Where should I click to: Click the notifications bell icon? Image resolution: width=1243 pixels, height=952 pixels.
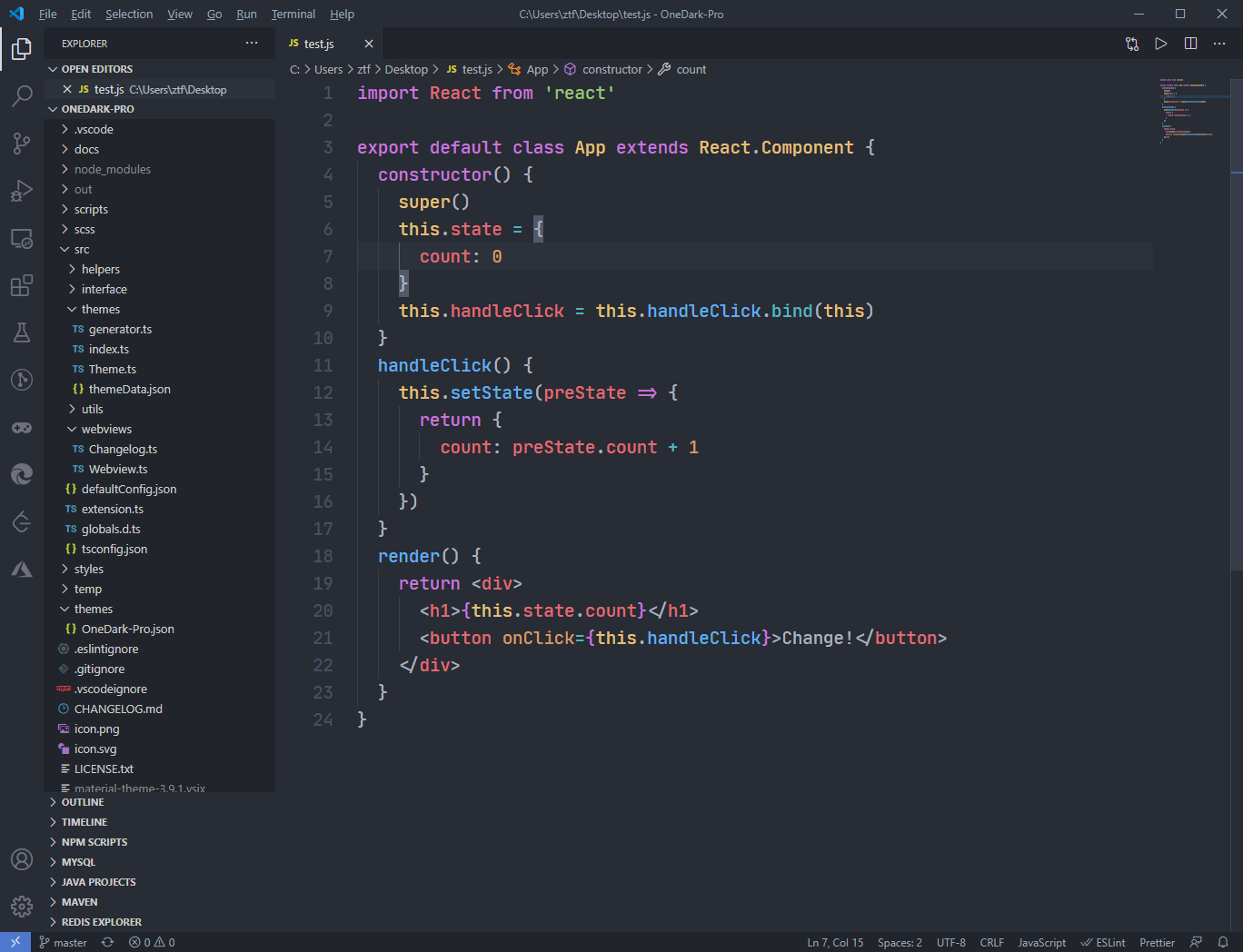coord(1222,942)
